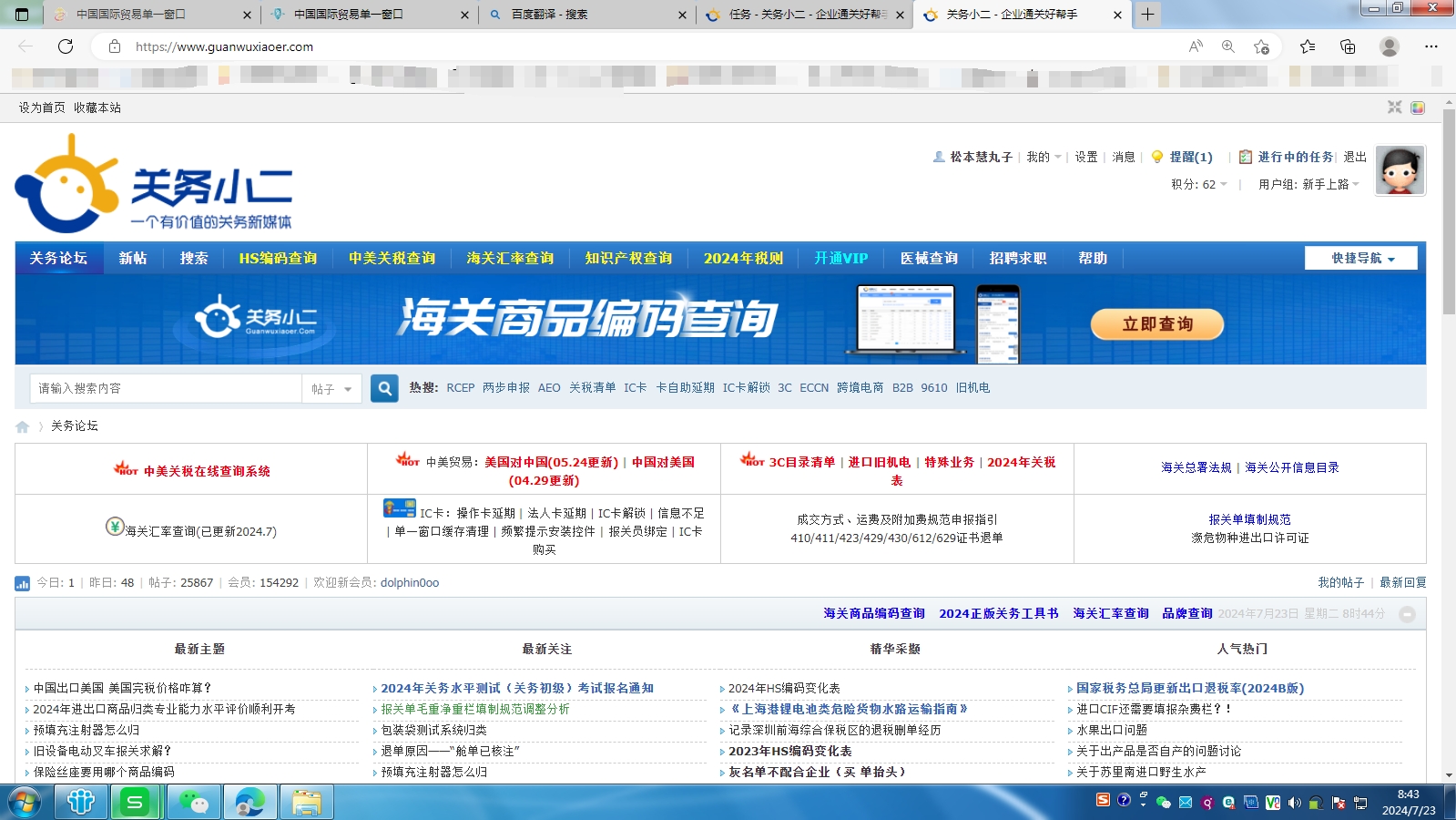
Task: Click the read aloud icon in address bar
Action: click(1196, 46)
